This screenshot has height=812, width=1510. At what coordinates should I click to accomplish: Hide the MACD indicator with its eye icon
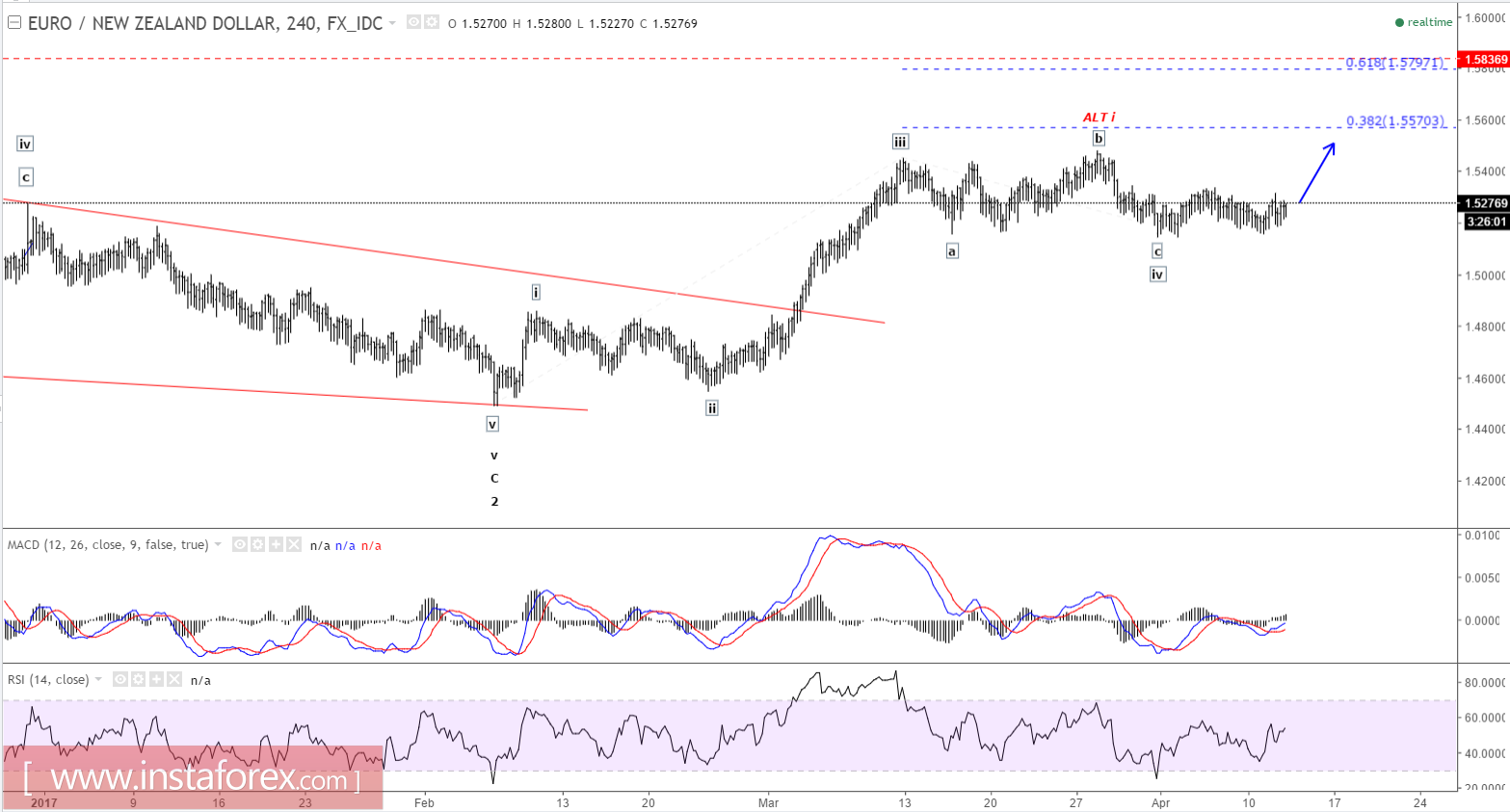240,544
